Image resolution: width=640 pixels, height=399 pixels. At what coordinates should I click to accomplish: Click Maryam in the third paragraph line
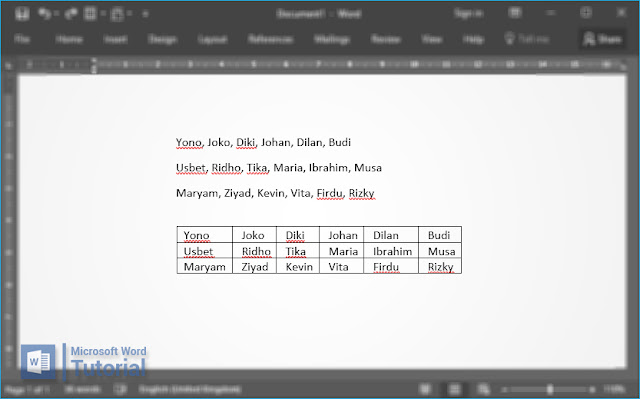(198, 193)
